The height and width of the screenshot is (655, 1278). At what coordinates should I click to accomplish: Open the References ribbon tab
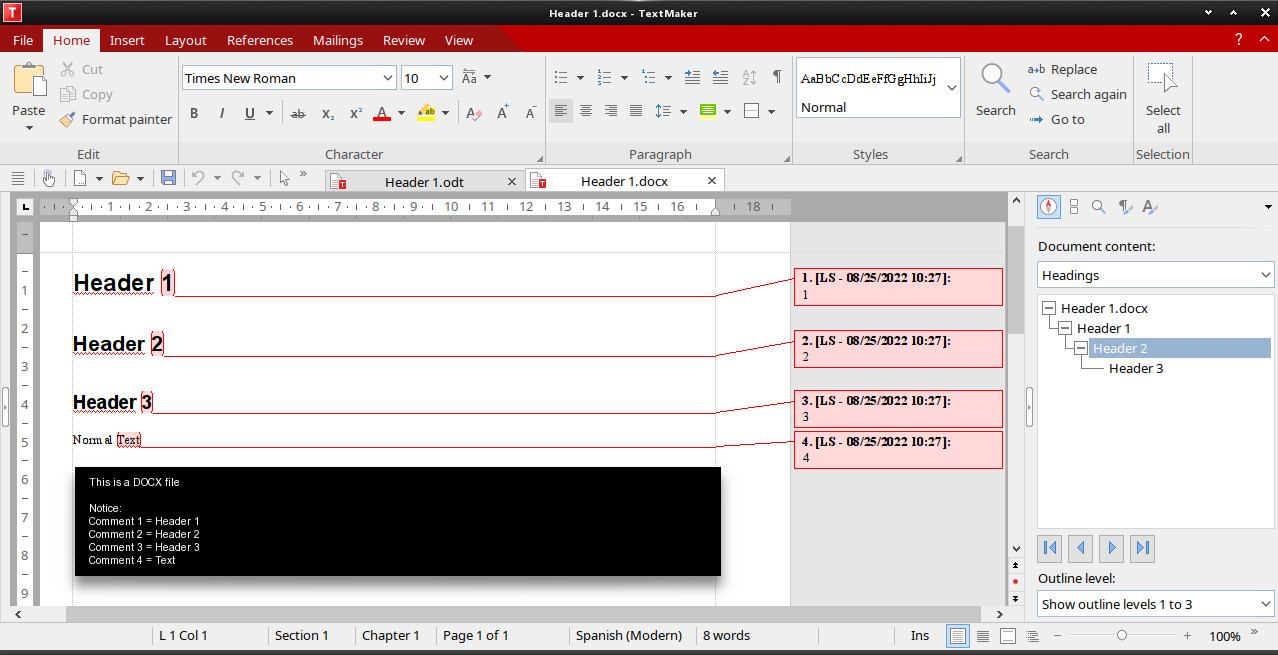pyautogui.click(x=259, y=40)
